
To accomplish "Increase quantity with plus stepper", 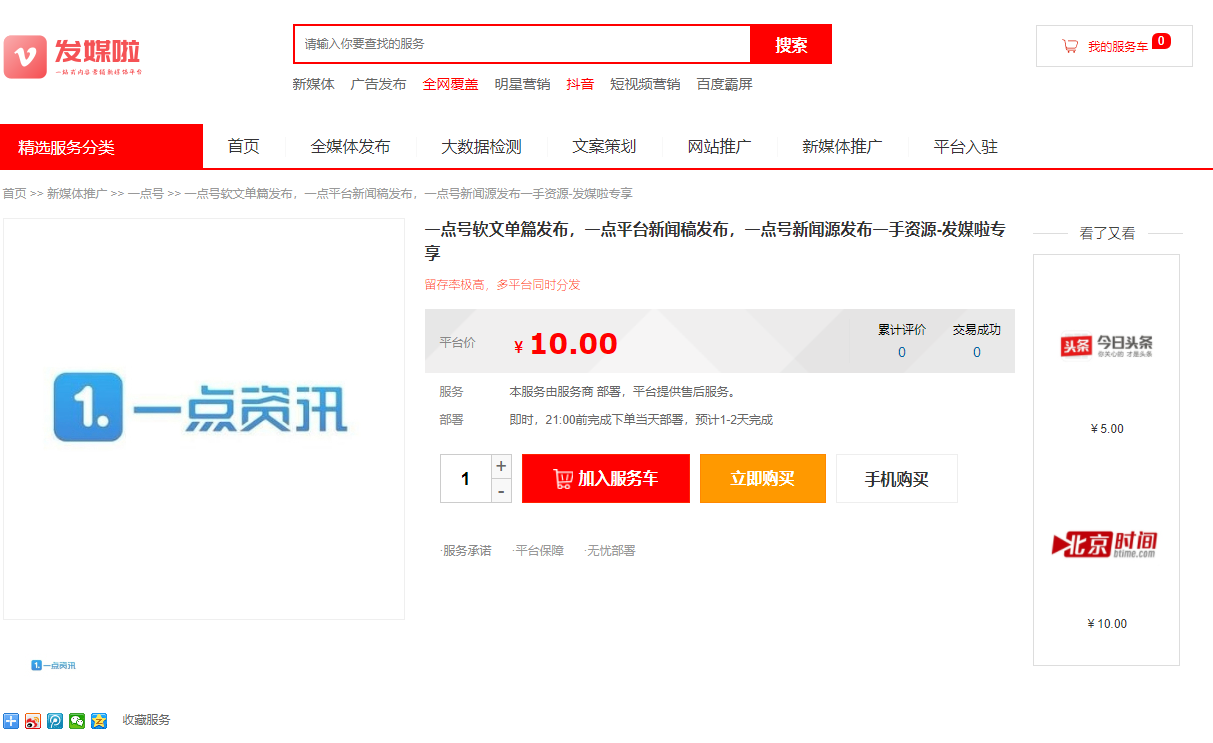I will coord(501,466).
